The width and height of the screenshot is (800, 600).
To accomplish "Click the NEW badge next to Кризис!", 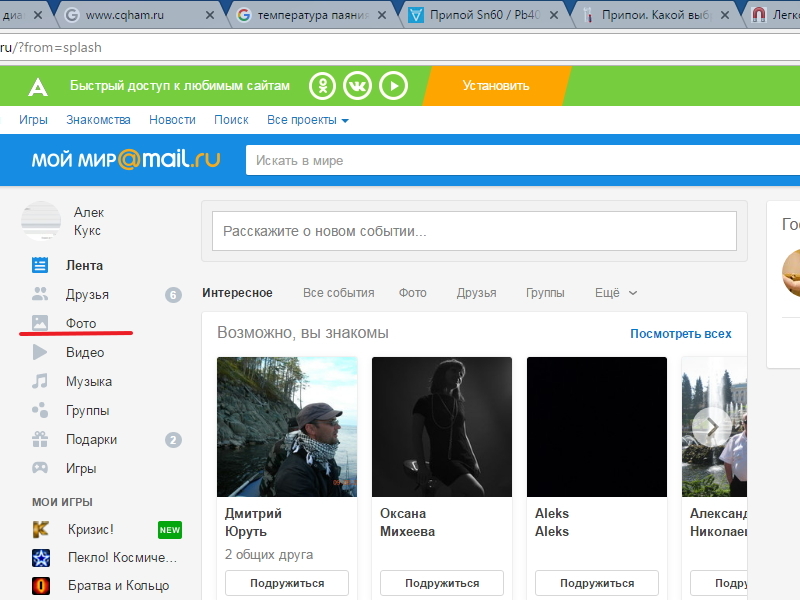I will pos(170,530).
